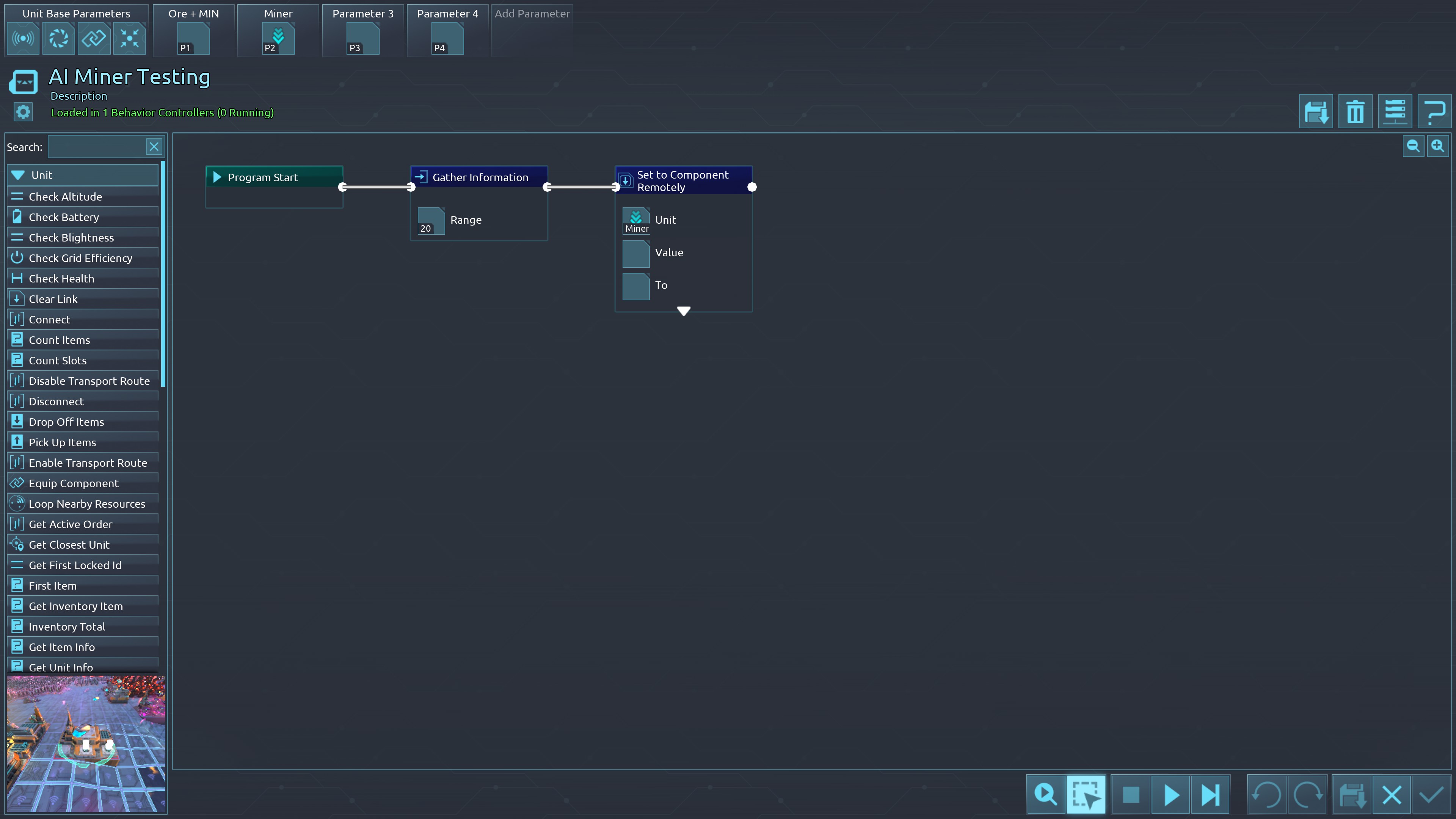Open the gear settings under behavior icon

coord(23,112)
